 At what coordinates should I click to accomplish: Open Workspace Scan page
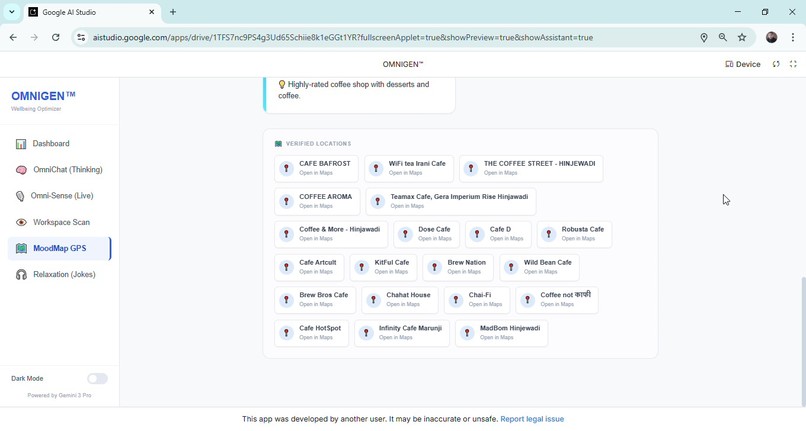tap(59, 222)
